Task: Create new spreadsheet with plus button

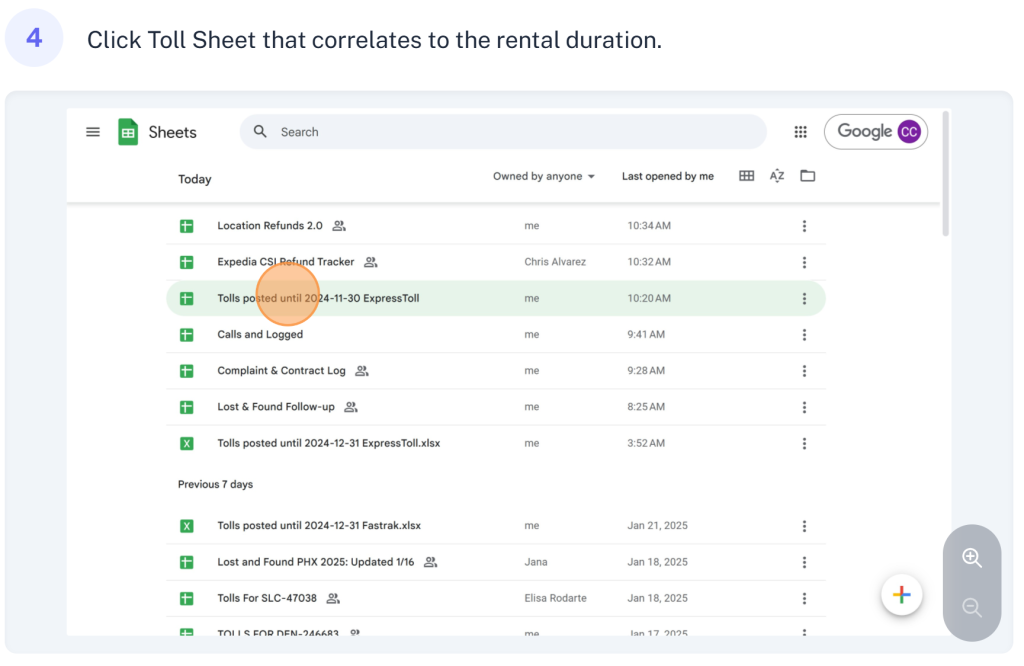Action: tap(901, 595)
